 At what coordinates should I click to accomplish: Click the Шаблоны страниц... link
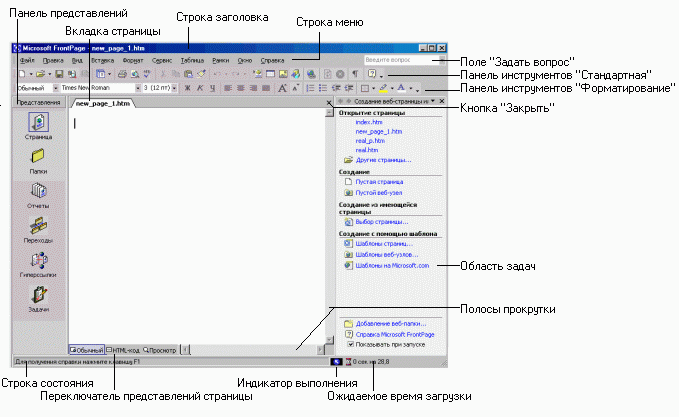click(x=384, y=243)
